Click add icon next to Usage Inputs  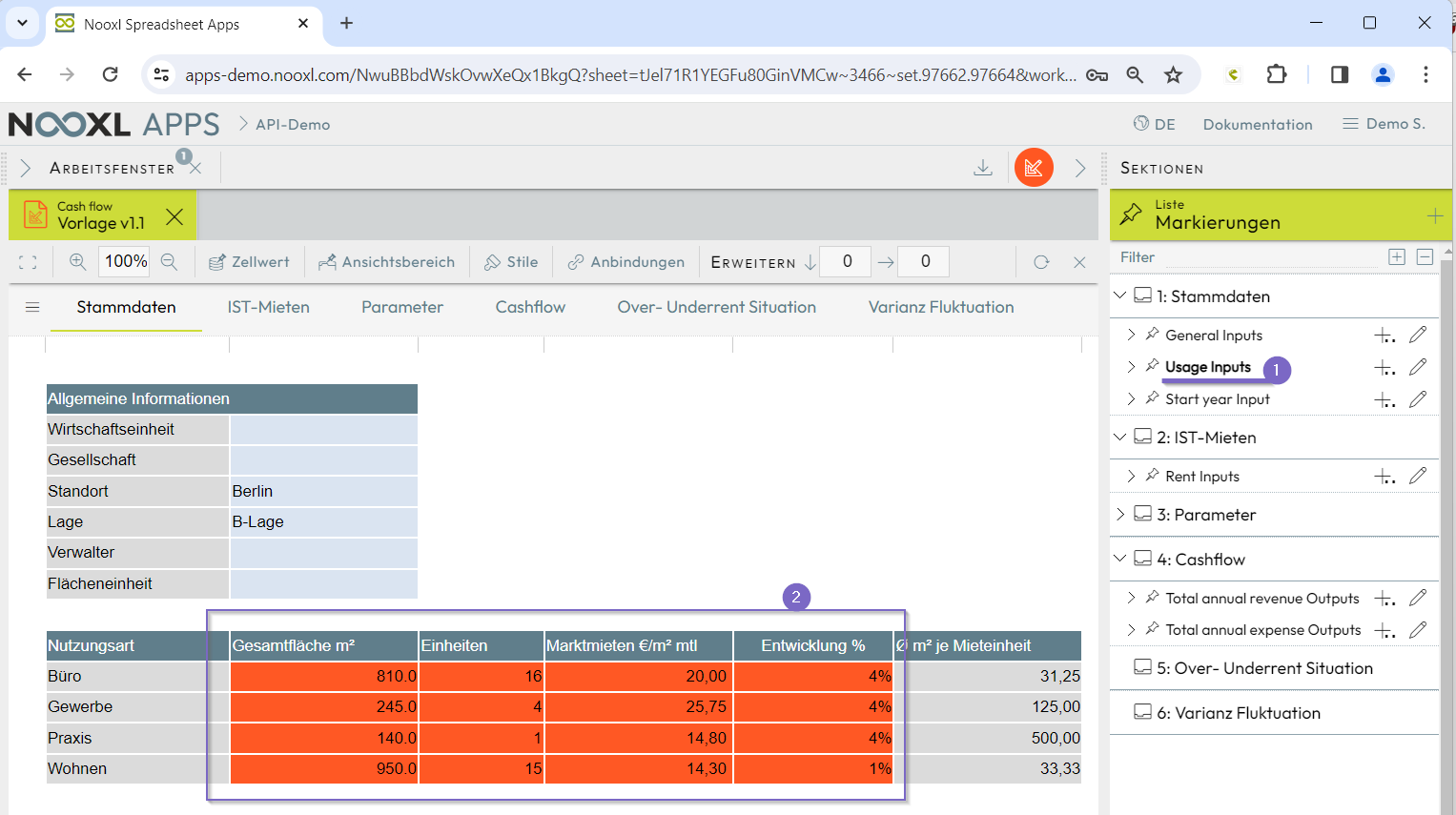[1384, 368]
